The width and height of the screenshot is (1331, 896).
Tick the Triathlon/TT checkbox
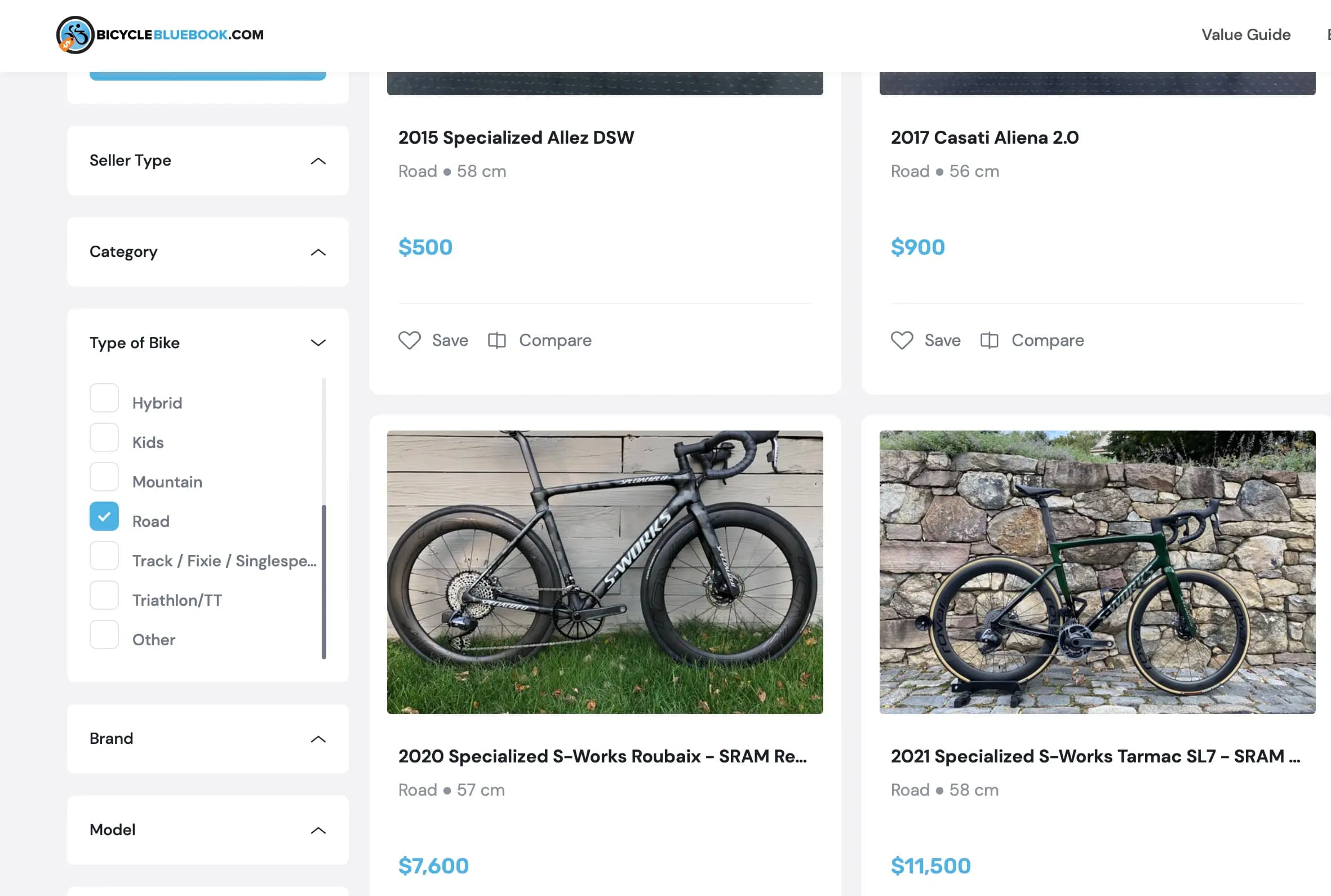pos(104,596)
